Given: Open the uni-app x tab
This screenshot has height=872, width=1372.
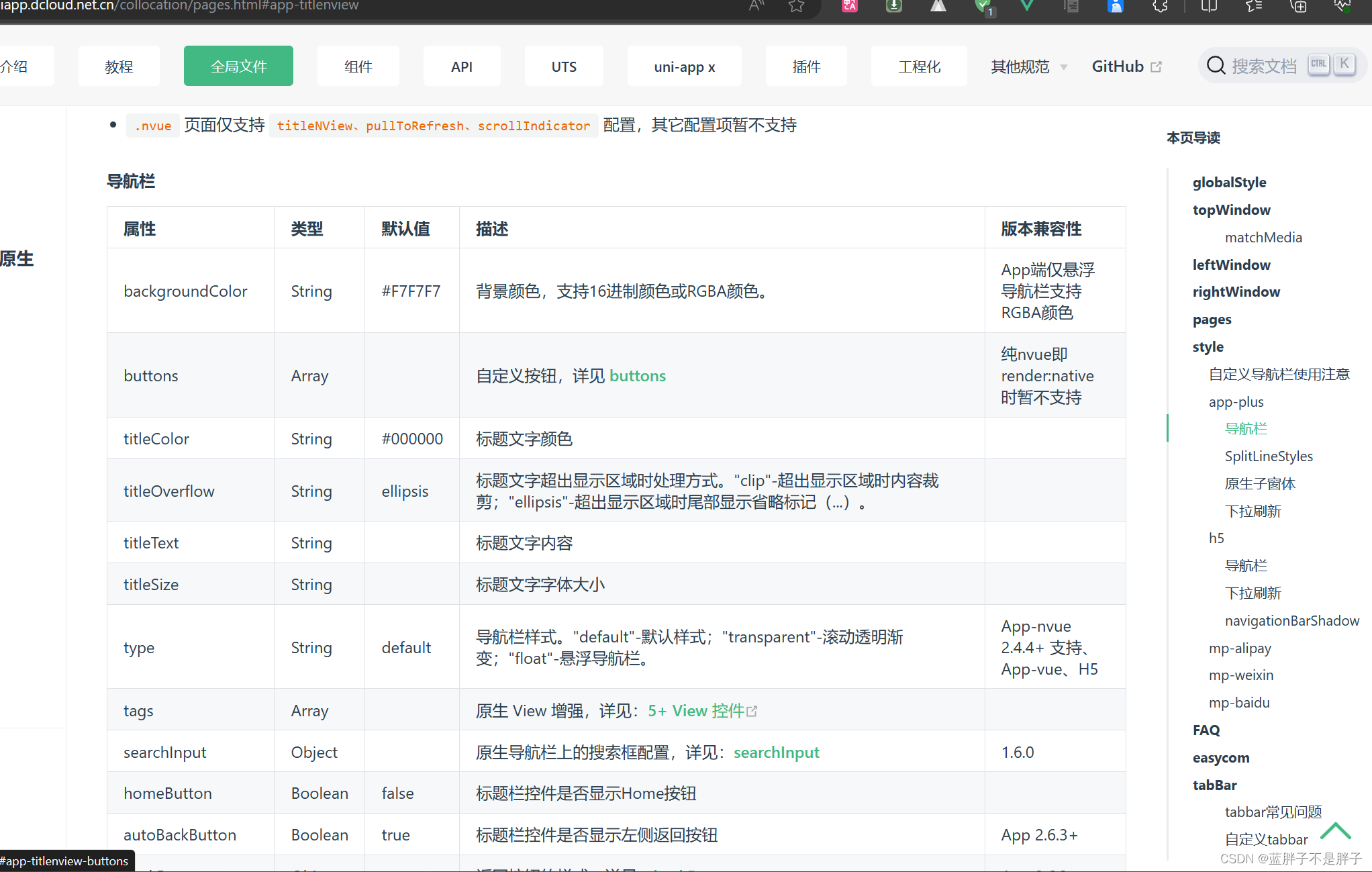Looking at the screenshot, I should (685, 66).
